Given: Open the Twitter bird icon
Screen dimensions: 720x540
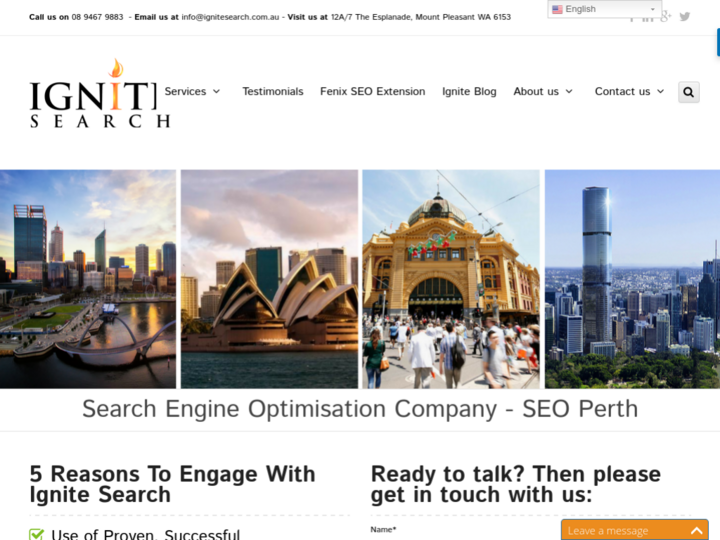Looking at the screenshot, I should click(x=685, y=17).
